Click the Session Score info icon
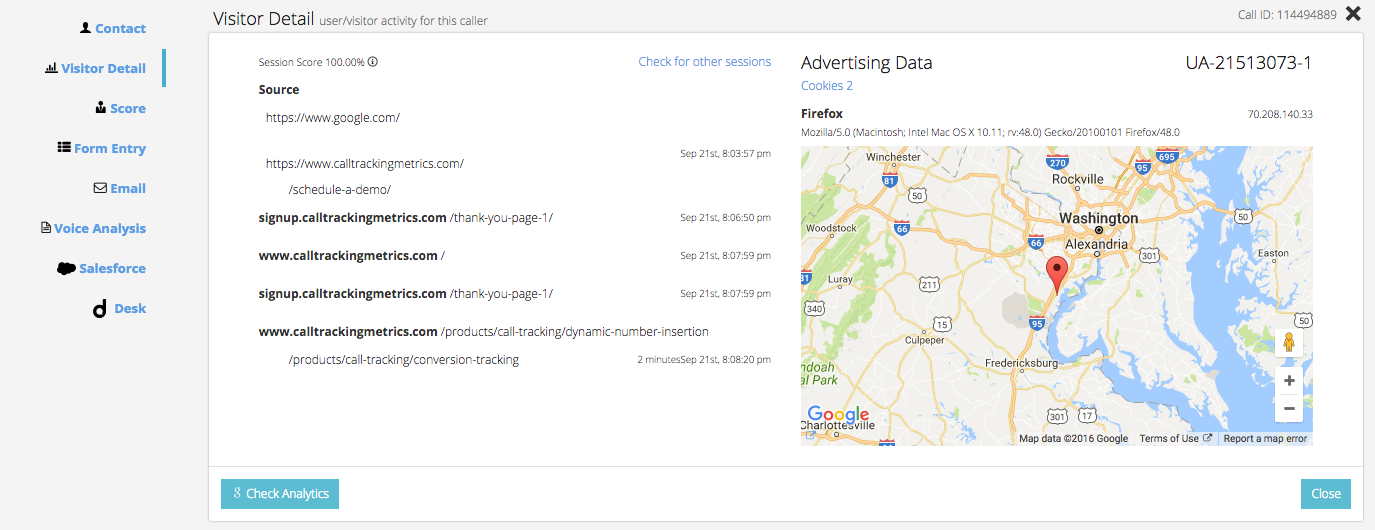Viewport: 1375px width, 530px height. (x=373, y=62)
